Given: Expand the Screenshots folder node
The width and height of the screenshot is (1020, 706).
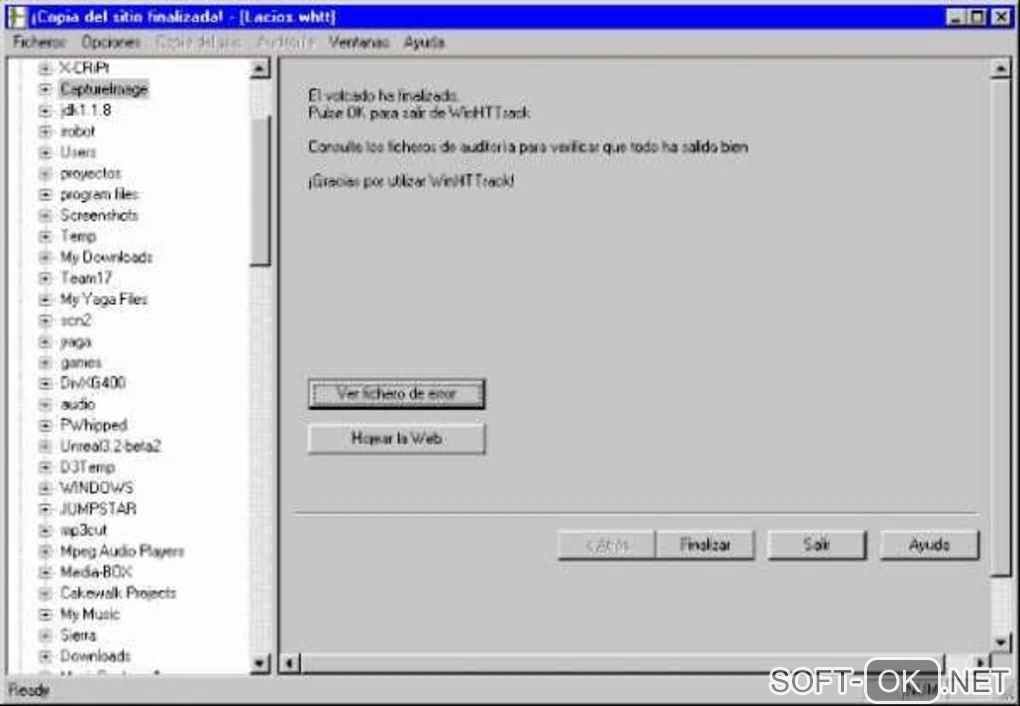Looking at the screenshot, I should click(x=45, y=215).
